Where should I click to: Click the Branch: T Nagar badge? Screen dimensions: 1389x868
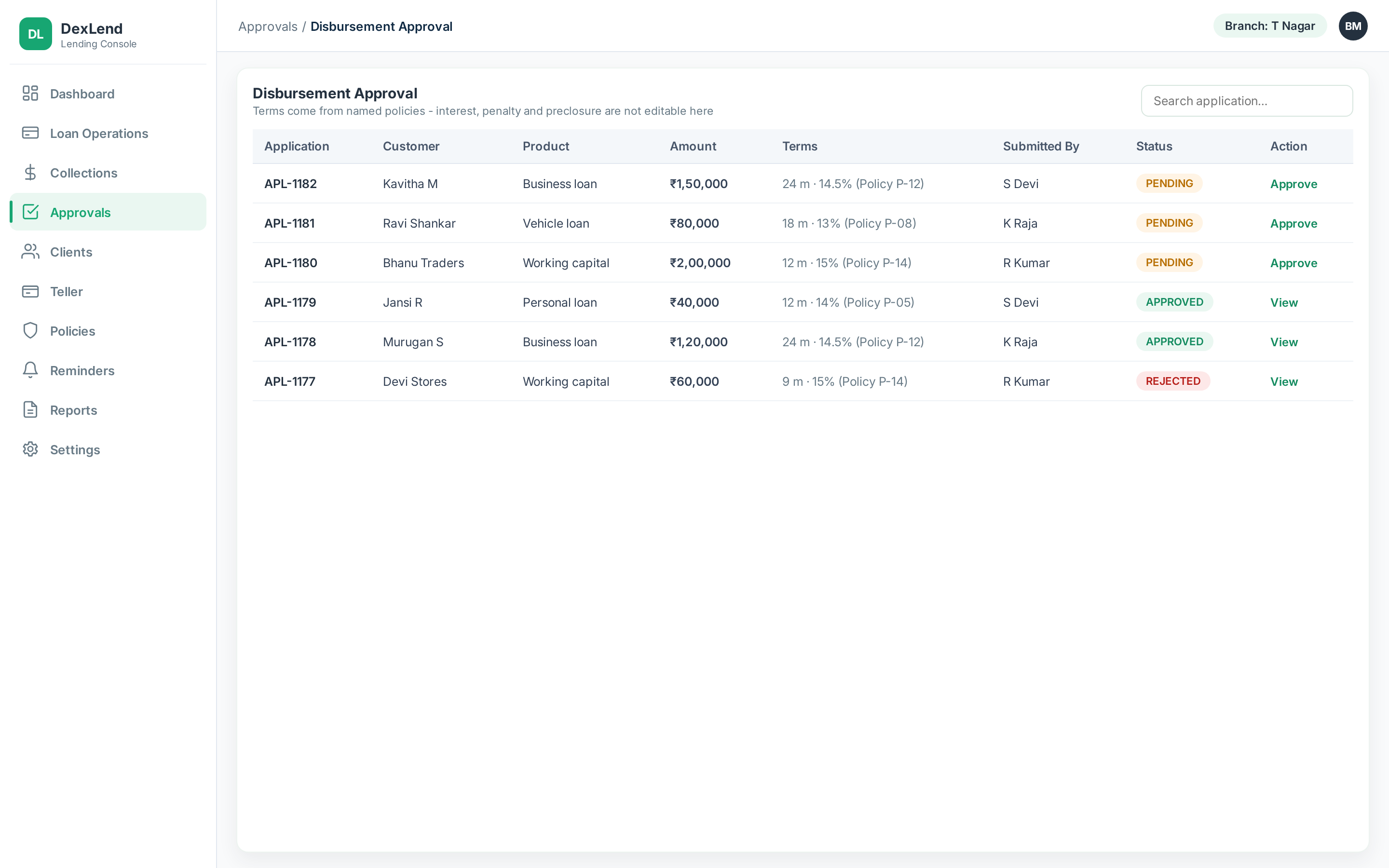click(x=1269, y=26)
